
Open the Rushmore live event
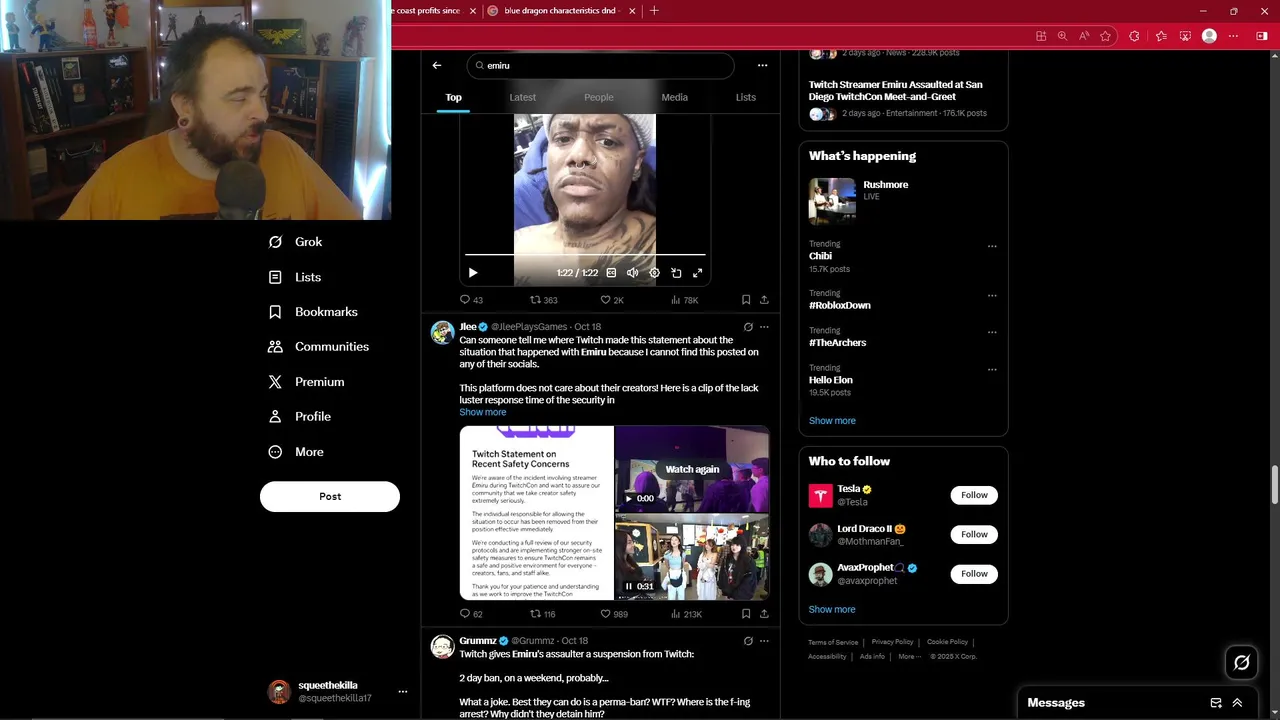coord(903,201)
